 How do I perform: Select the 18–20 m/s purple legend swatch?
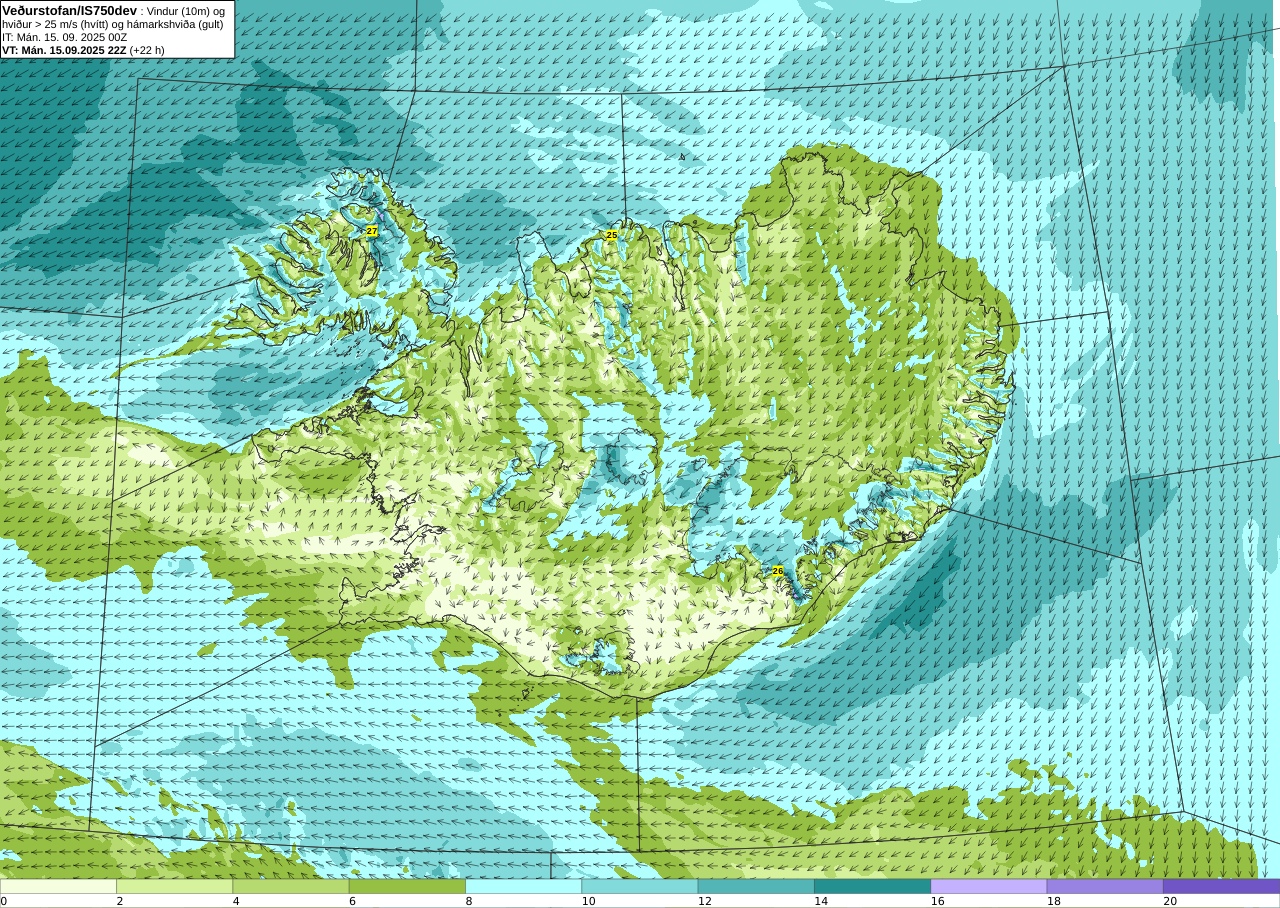click(x=1105, y=886)
